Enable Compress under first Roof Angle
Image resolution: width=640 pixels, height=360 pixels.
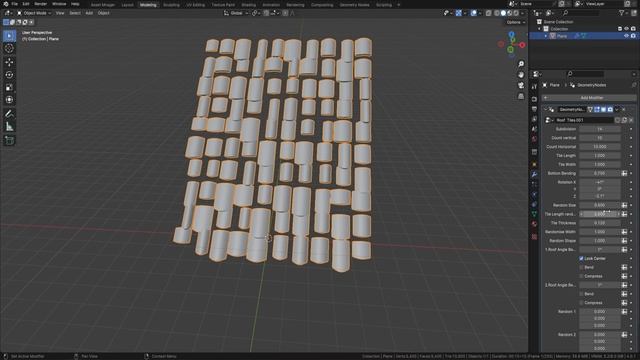(581, 276)
